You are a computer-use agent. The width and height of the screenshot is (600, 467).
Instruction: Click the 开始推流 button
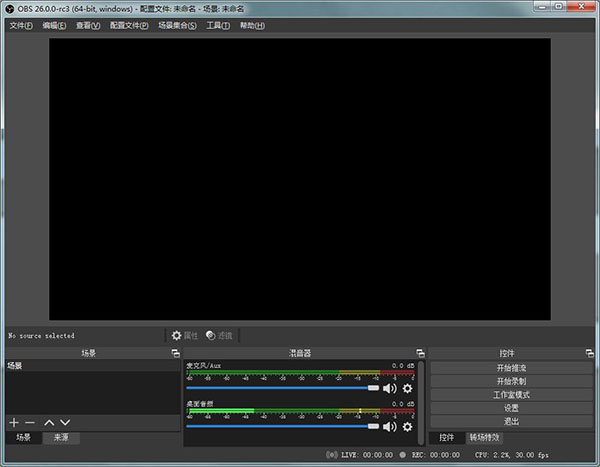click(511, 368)
